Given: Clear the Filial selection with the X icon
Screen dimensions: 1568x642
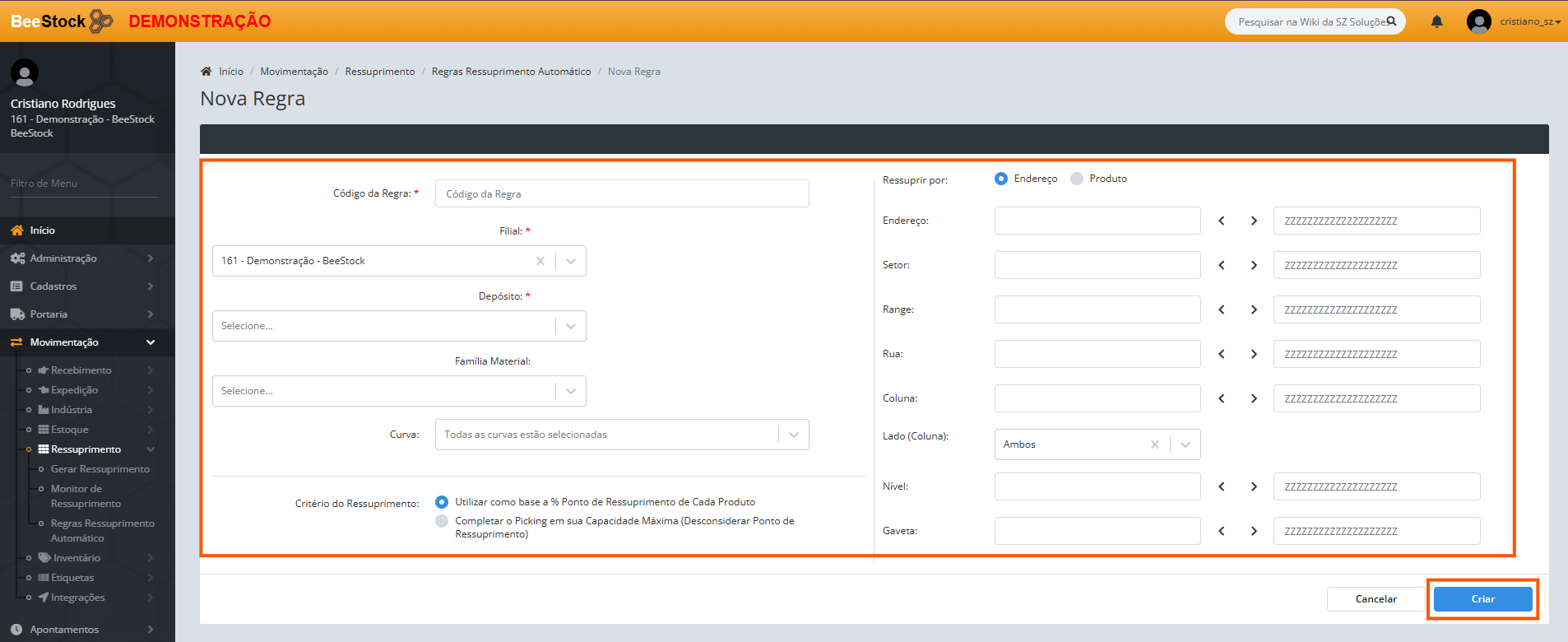Looking at the screenshot, I should [540, 261].
